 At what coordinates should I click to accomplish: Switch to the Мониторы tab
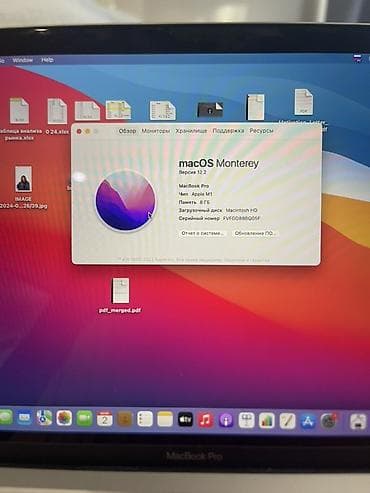156,131
